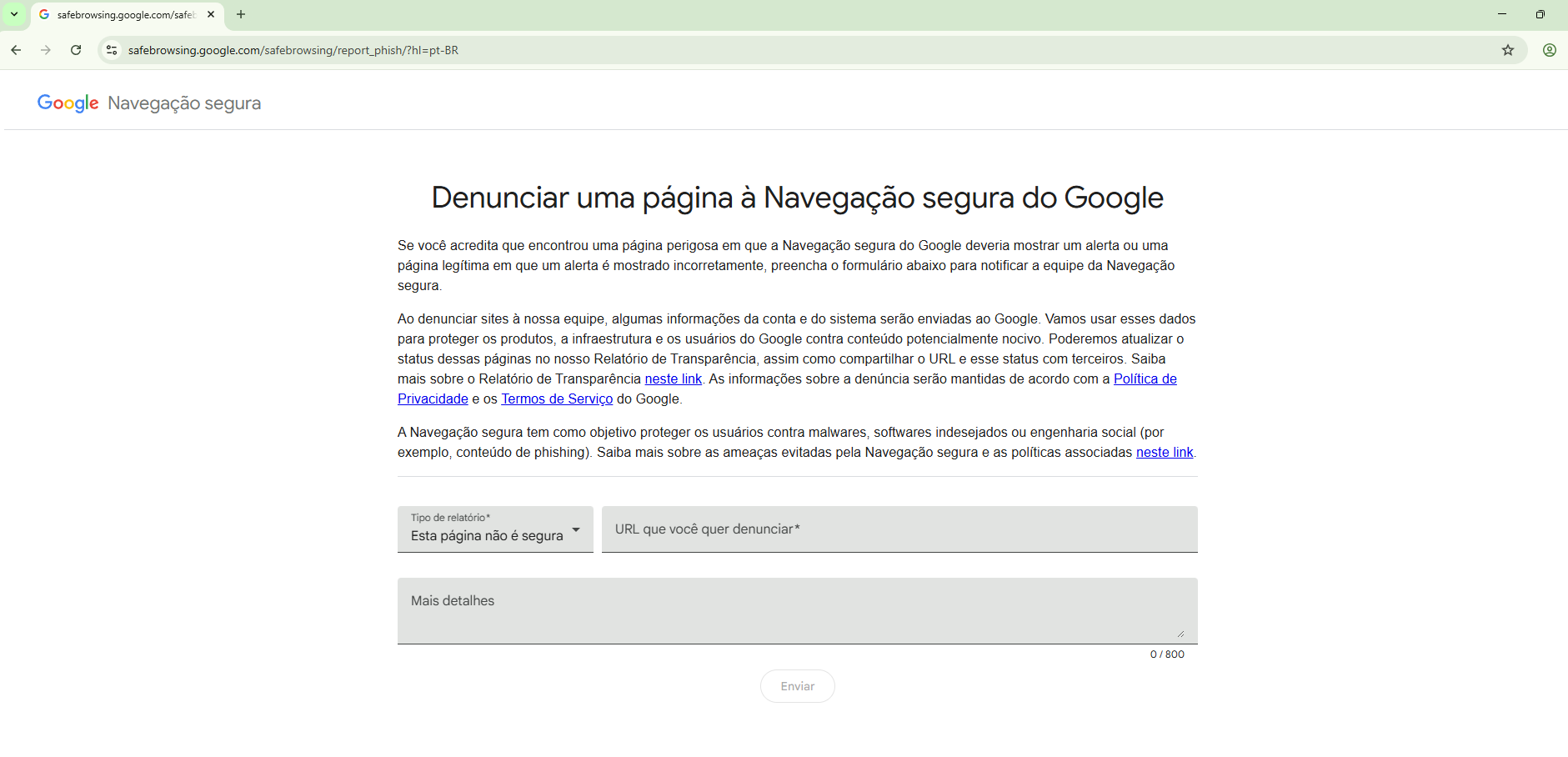Open the 'Tipo de relatório' dropdown
Viewport: 1568px width, 757px height.
pos(495,529)
